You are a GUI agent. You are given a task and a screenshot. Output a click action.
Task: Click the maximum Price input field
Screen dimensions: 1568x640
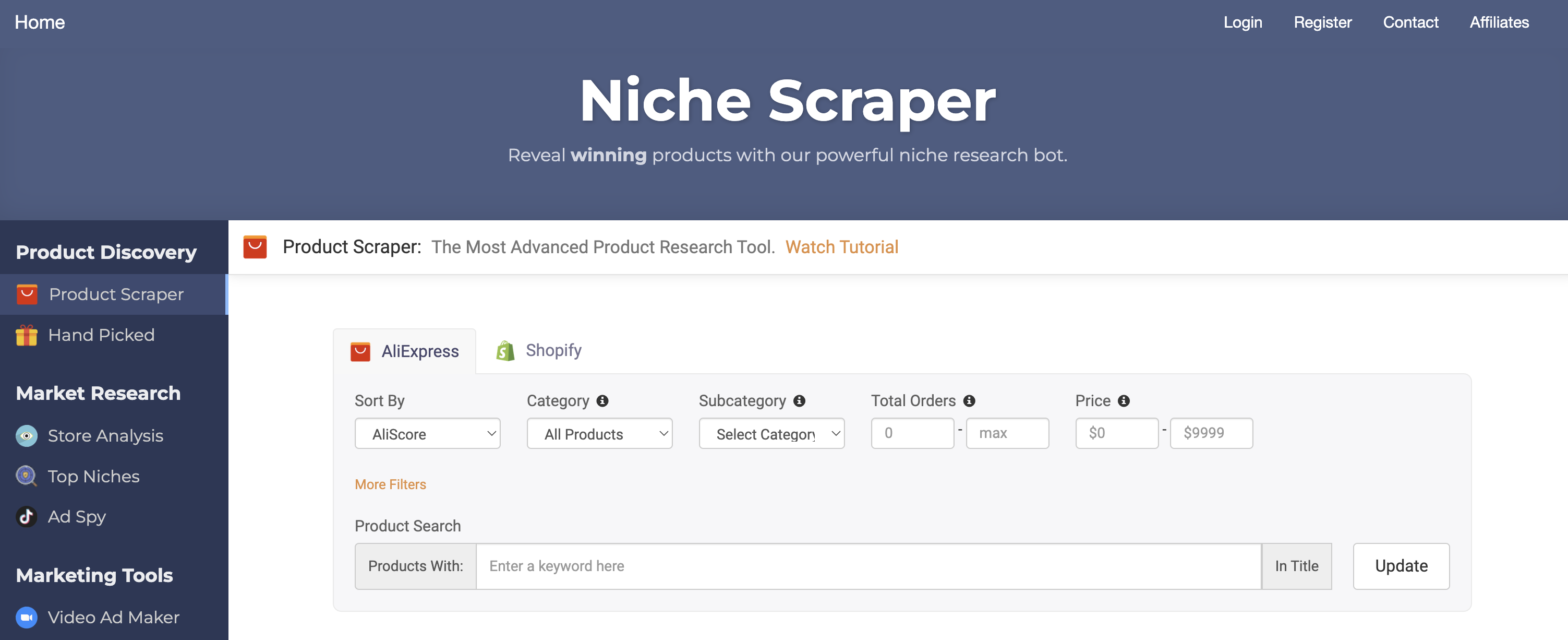(x=1210, y=432)
